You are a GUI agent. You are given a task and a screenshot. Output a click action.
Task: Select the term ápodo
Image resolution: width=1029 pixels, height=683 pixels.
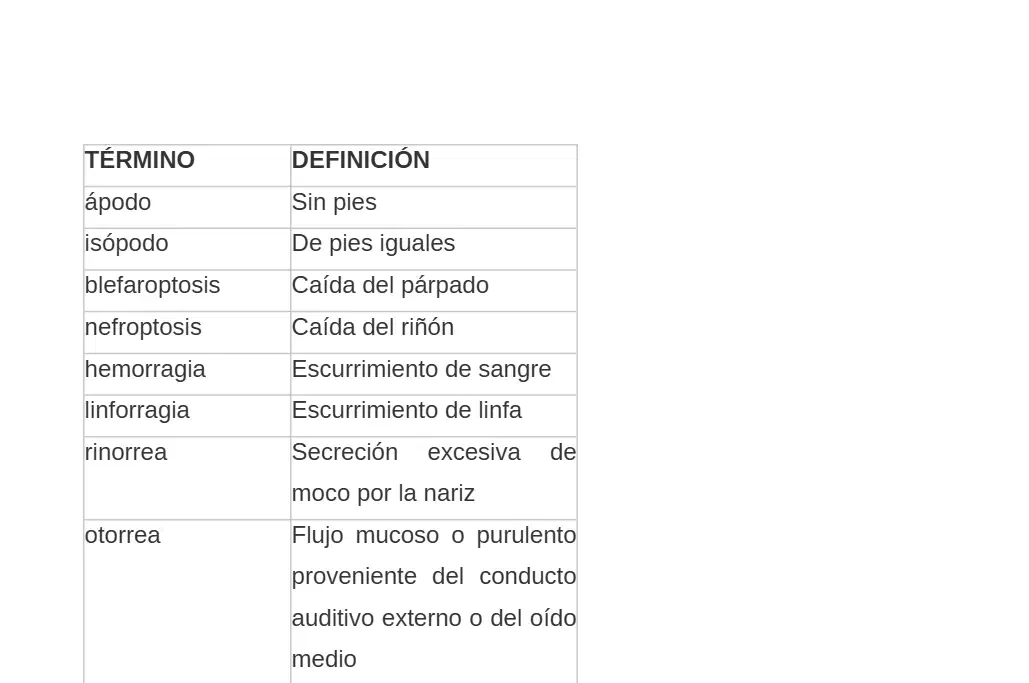point(118,203)
